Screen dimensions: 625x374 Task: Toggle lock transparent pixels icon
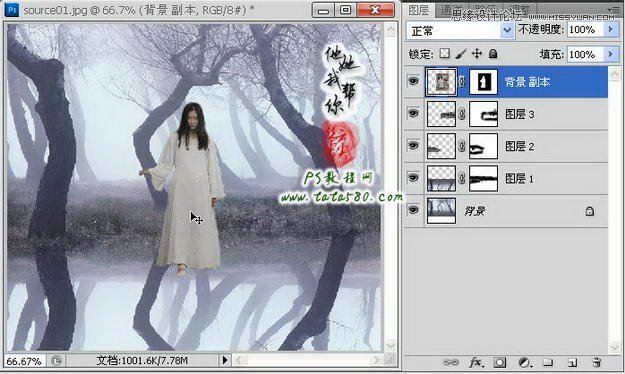coord(444,54)
